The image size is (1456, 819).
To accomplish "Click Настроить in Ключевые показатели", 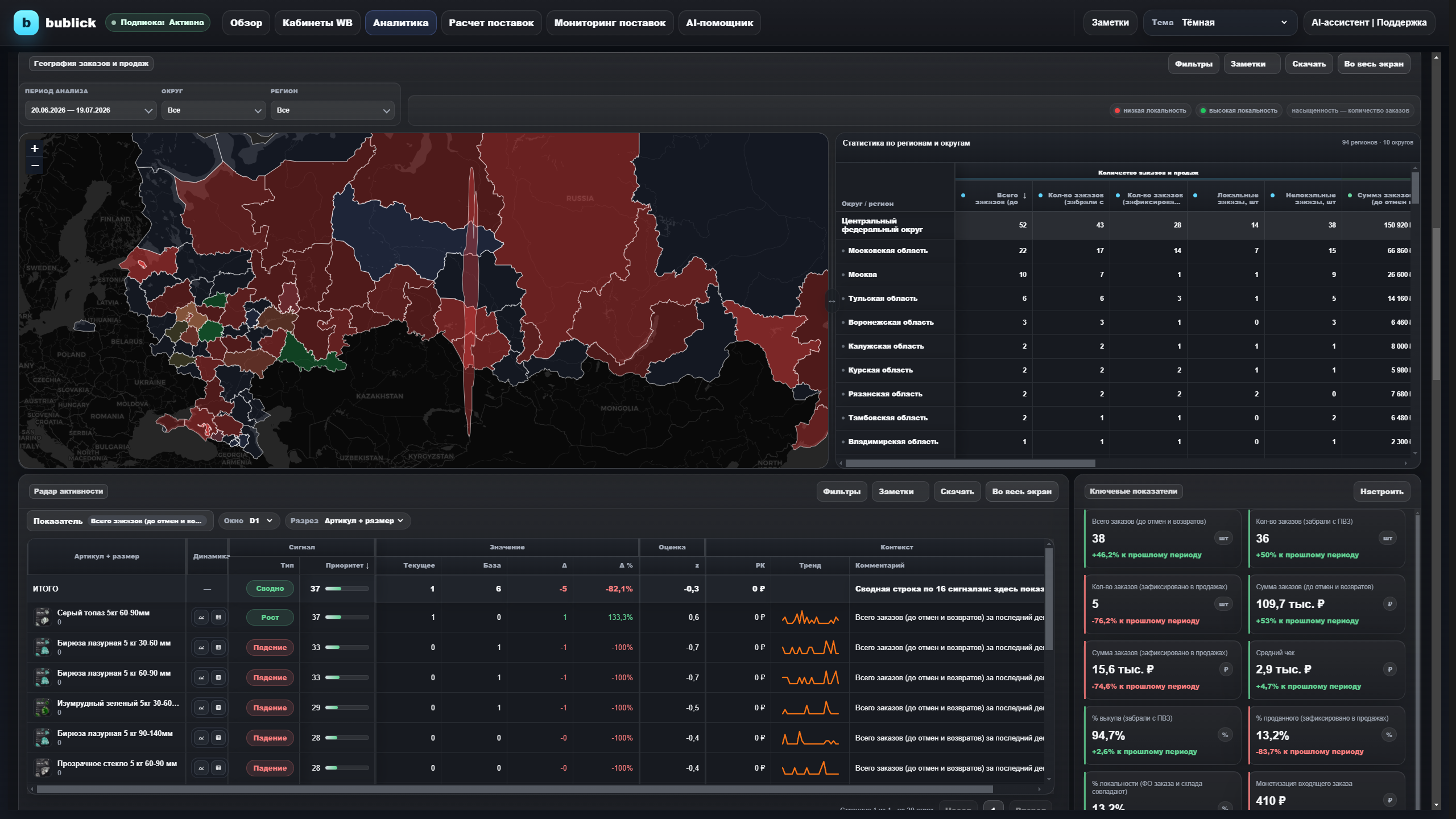I will coord(1381,491).
